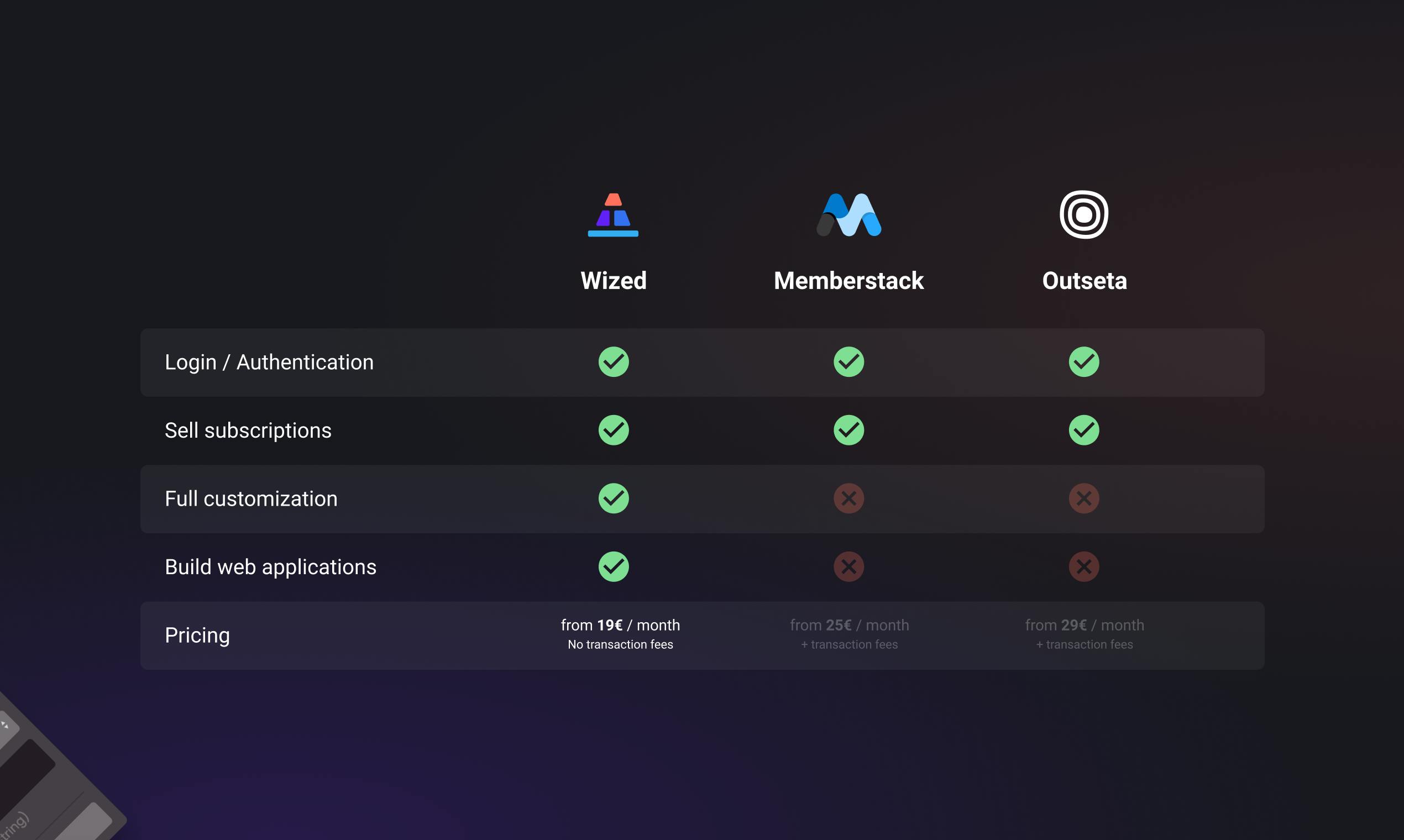1404x840 pixels.
Task: Click the 'from 29€ / month' price
Action: coord(1085,625)
